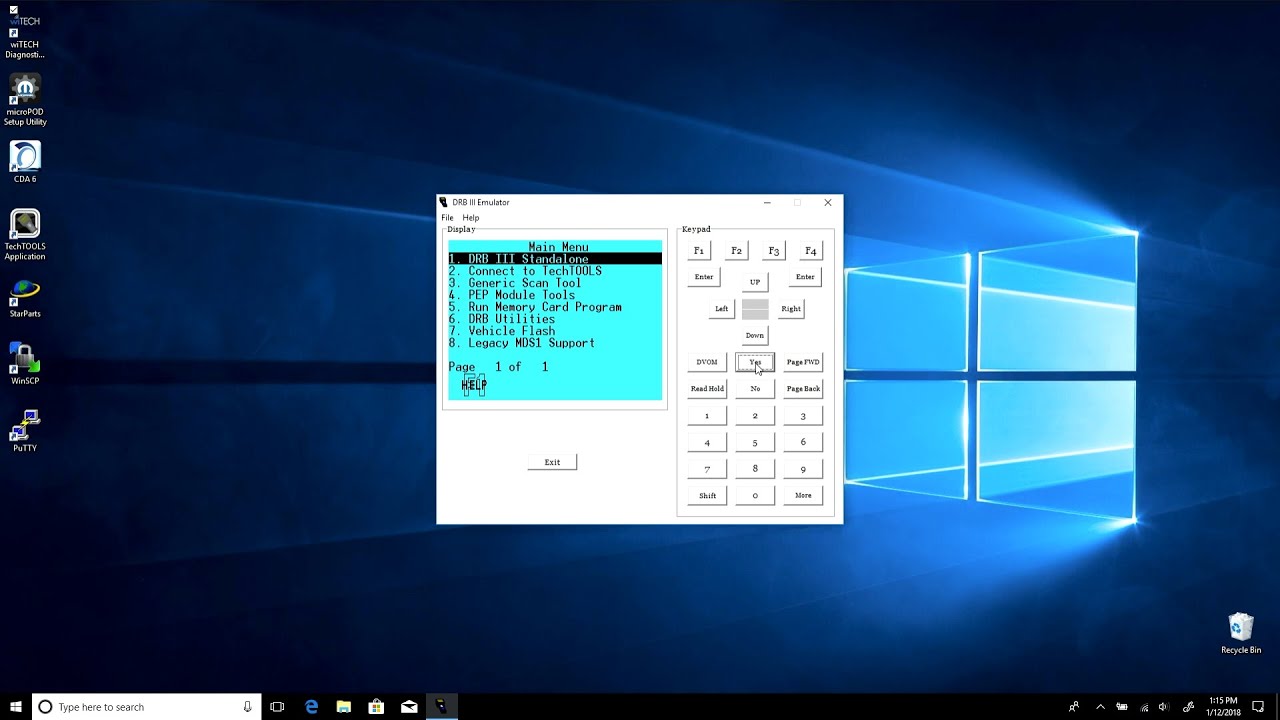The image size is (1280, 720).
Task: Click the Enter key below F1
Action: pyautogui.click(x=704, y=277)
